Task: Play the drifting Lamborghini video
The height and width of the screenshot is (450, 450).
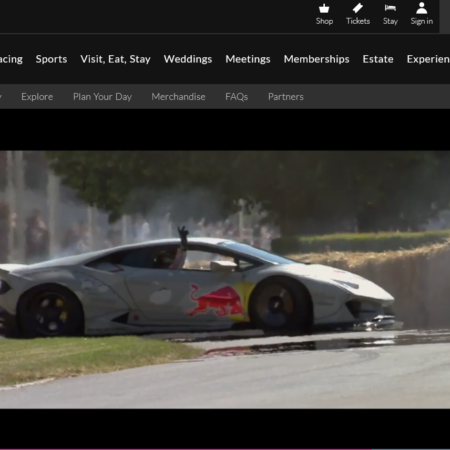Action: (225, 279)
